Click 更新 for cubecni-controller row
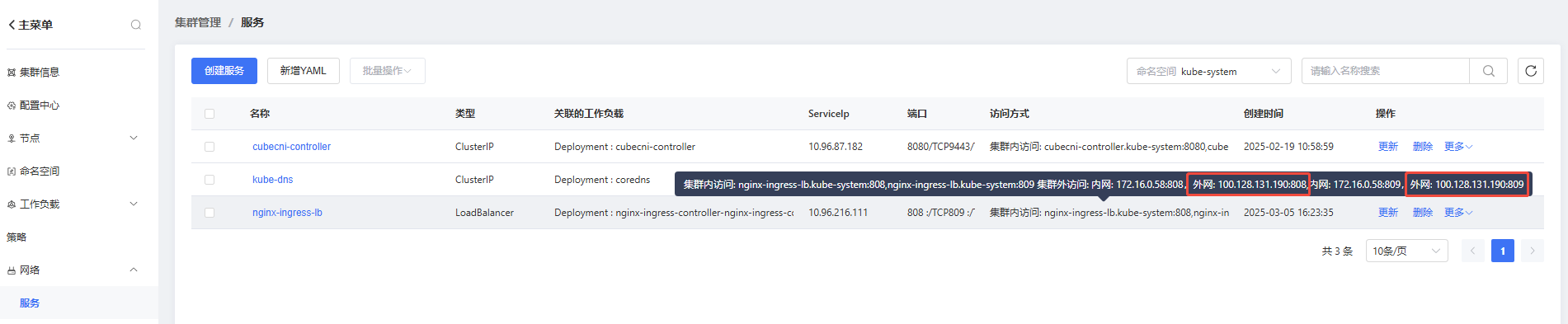This screenshot has height=324, width=1568. 1388,147
